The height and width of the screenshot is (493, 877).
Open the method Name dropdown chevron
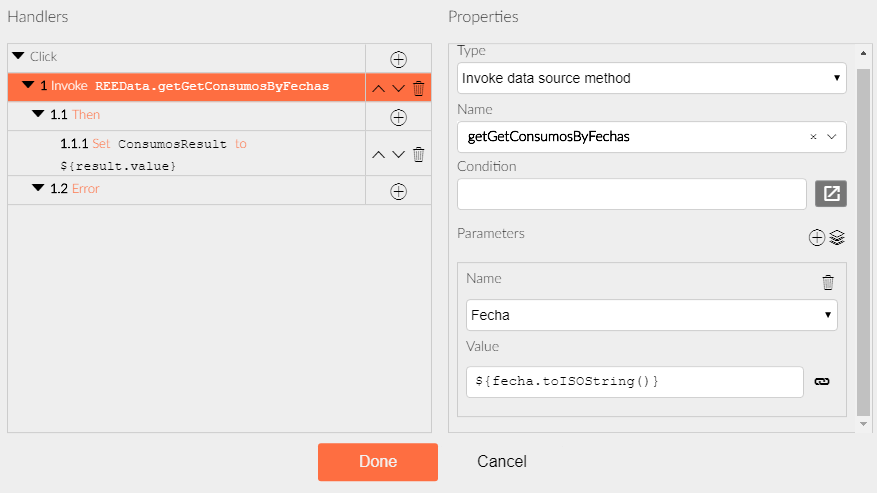point(832,137)
